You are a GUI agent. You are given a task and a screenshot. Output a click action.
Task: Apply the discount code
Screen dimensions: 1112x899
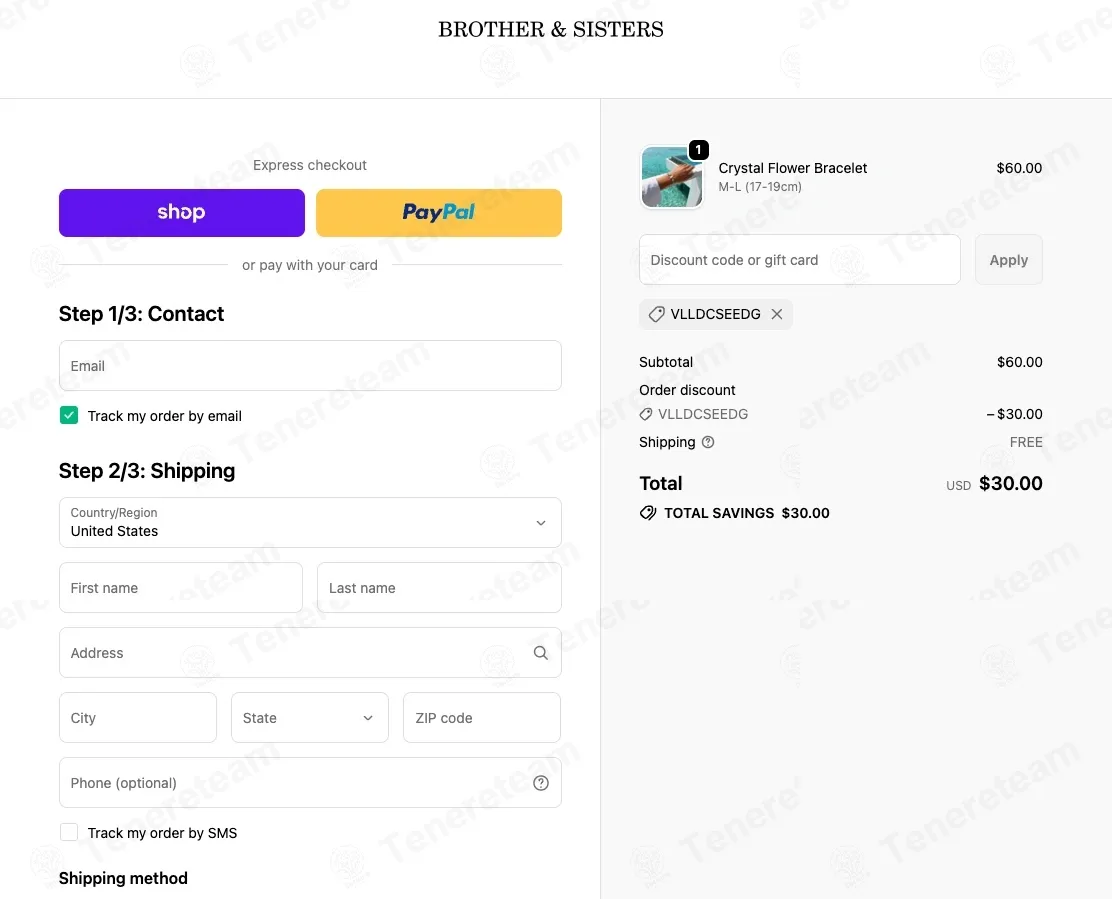1008,259
